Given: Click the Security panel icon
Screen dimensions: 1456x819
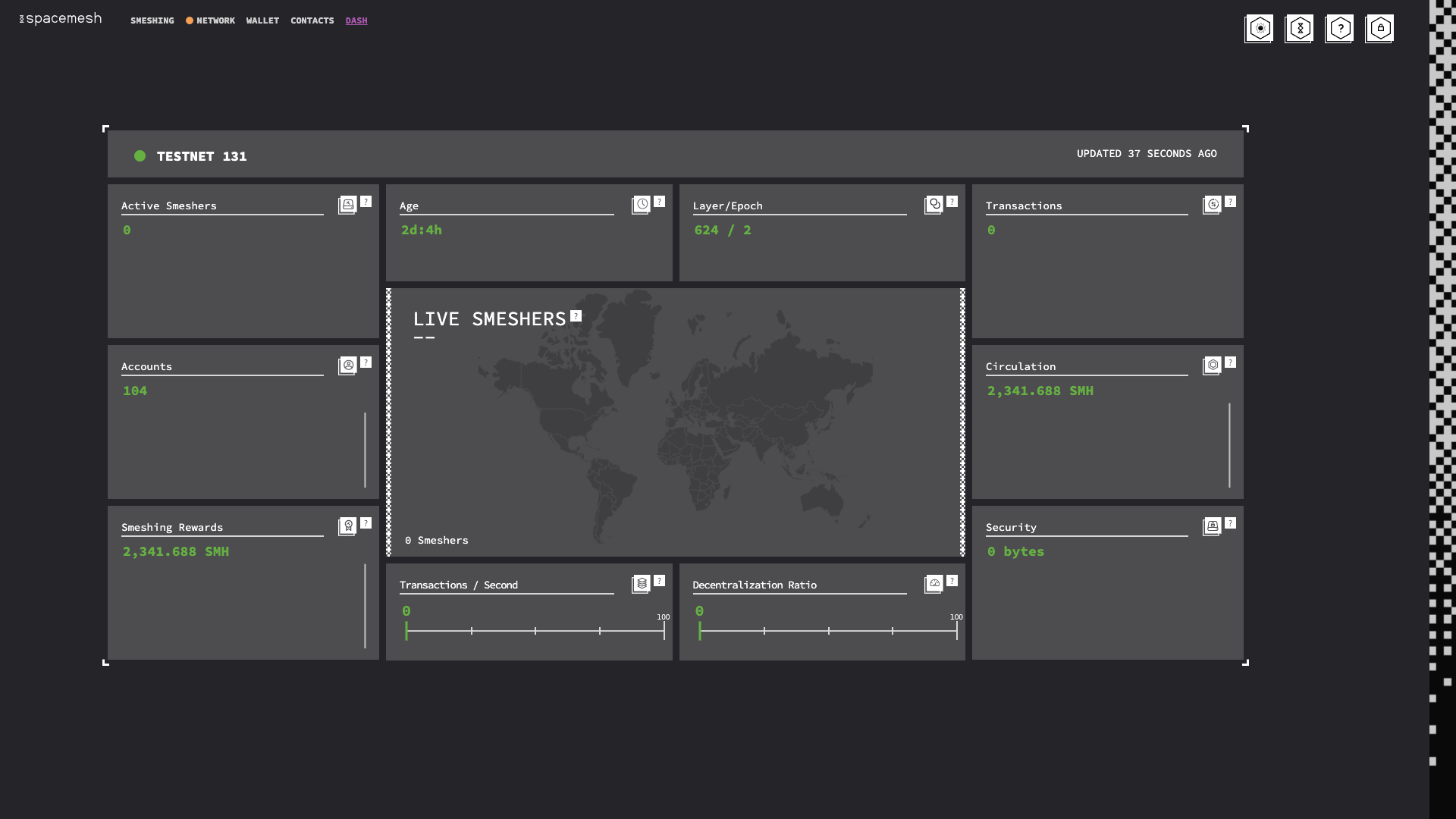Looking at the screenshot, I should (1212, 526).
